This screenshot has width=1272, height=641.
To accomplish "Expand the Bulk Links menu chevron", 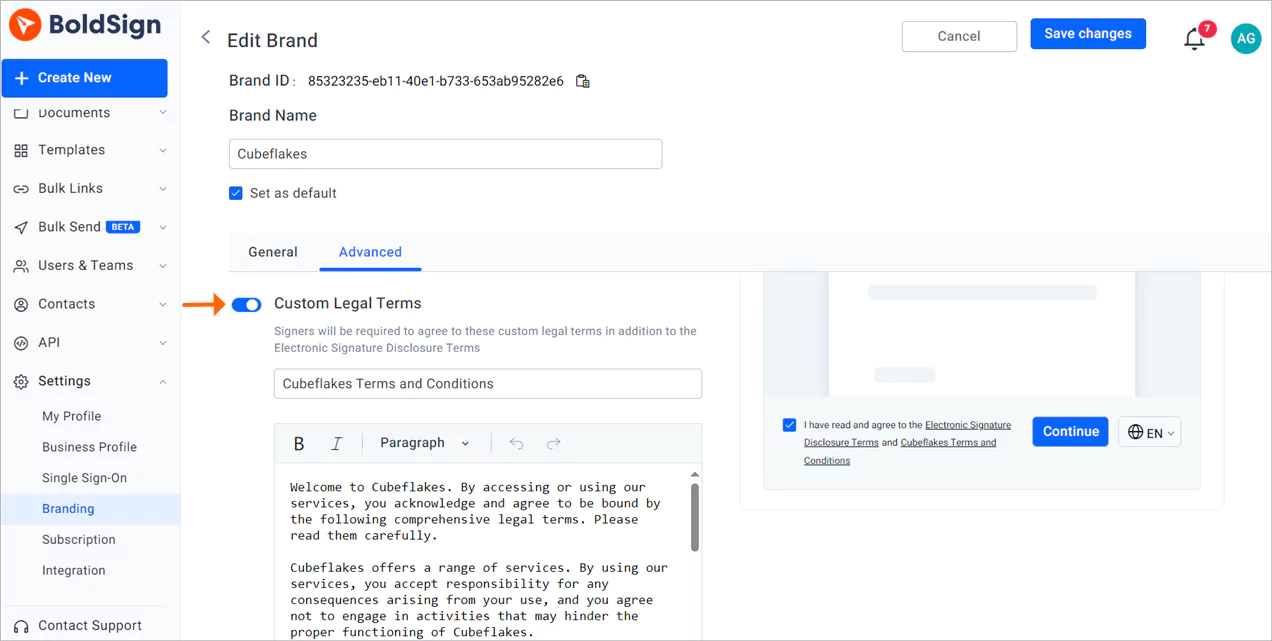I will (x=163, y=189).
